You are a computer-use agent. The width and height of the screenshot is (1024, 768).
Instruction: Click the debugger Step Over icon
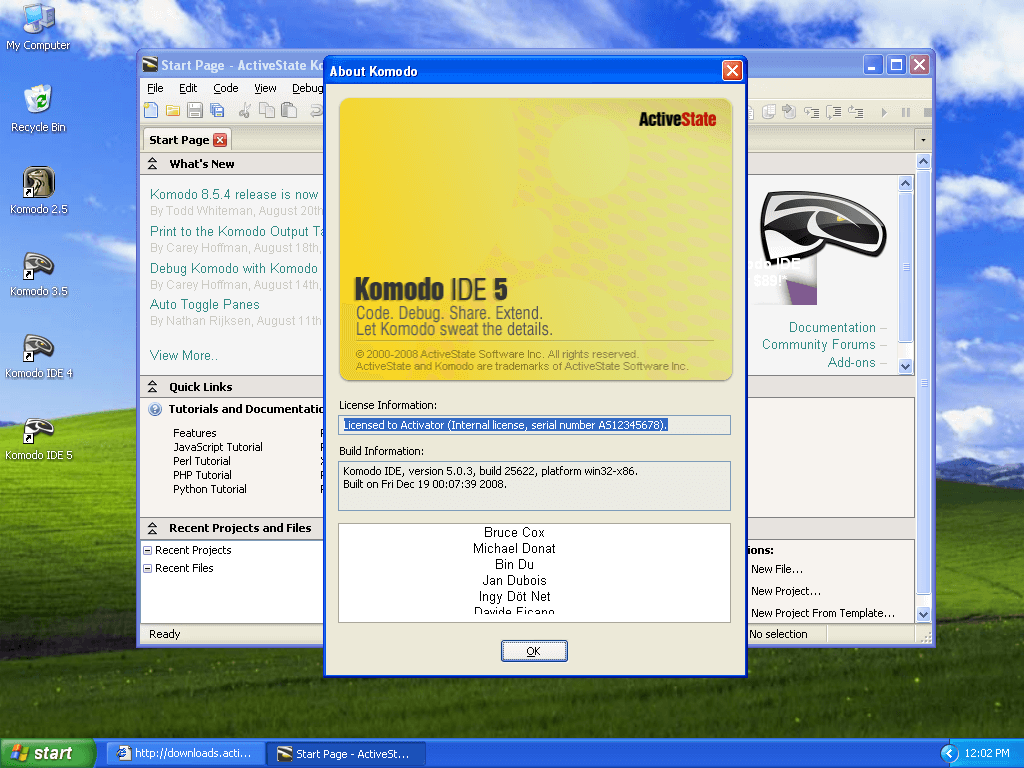point(831,112)
